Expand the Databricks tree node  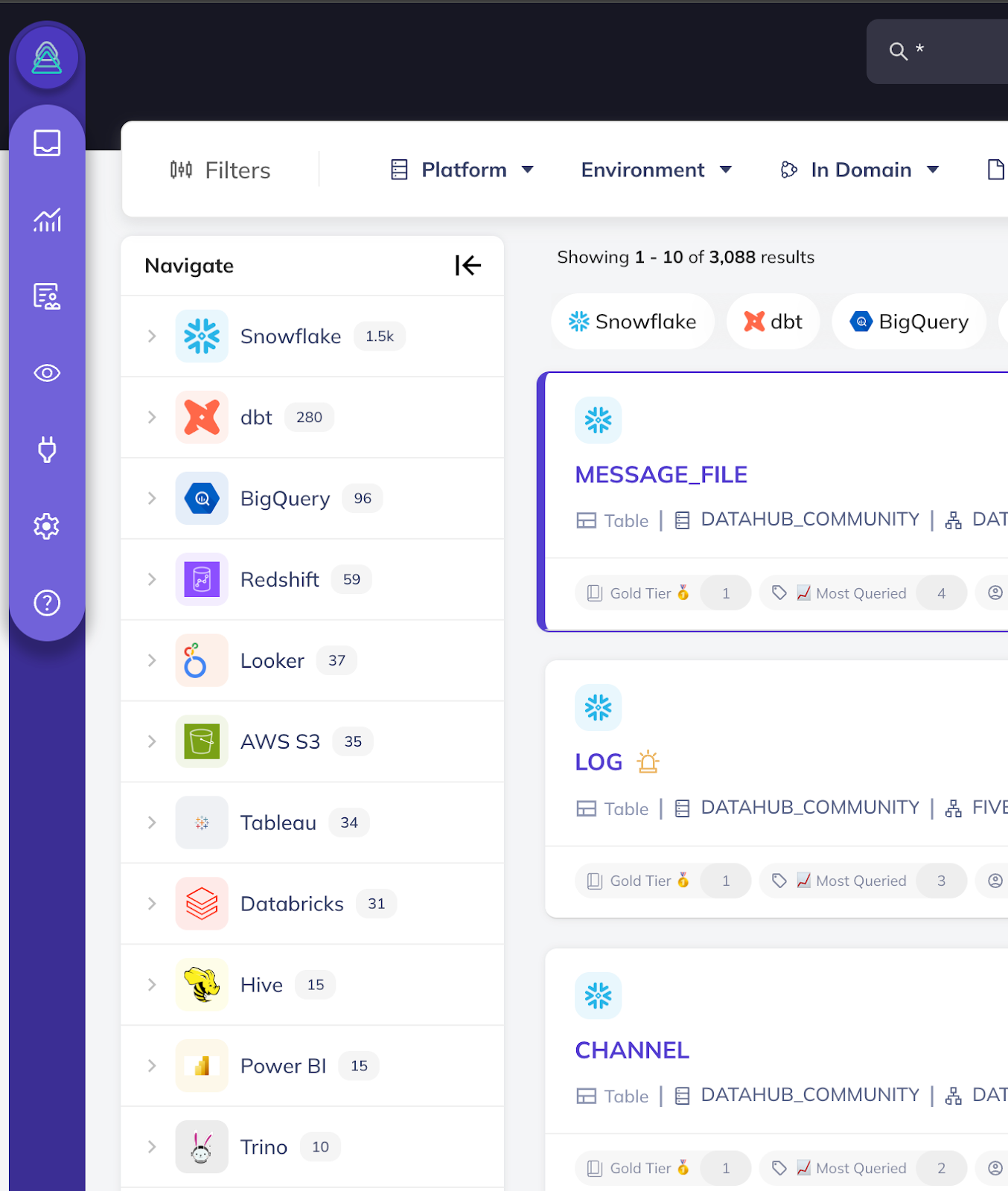[x=152, y=904]
